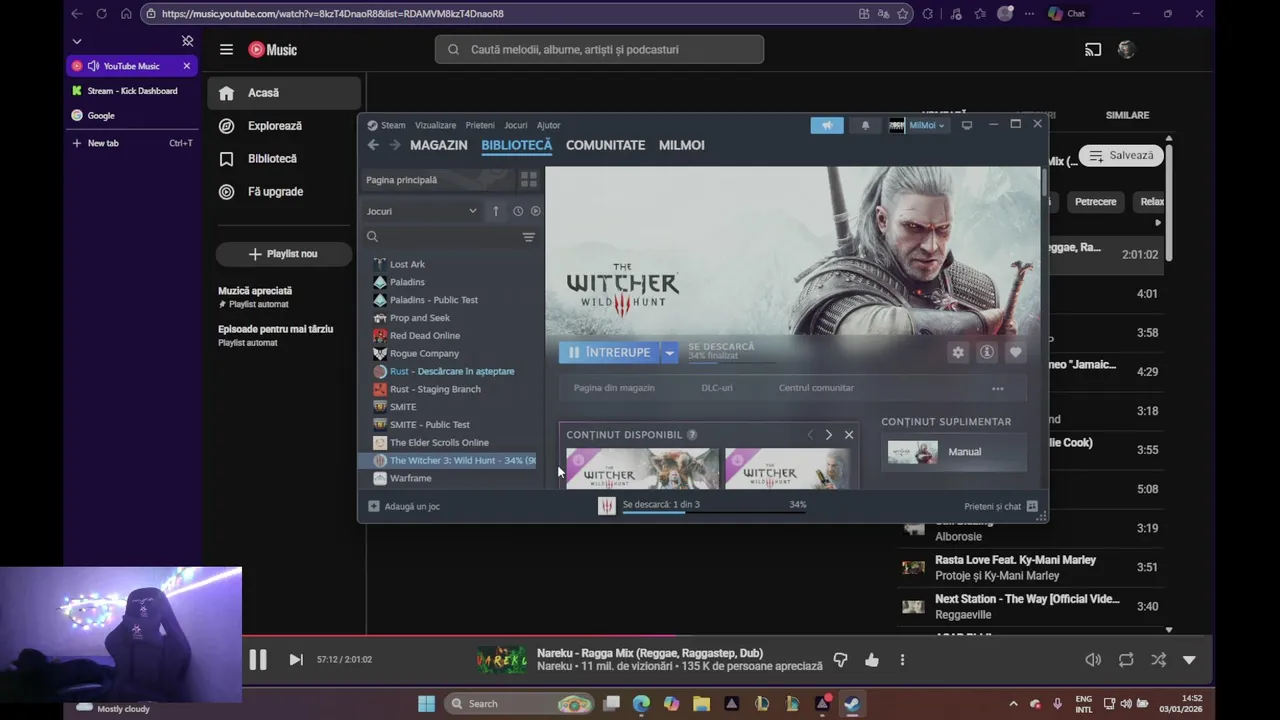The width and height of the screenshot is (1280, 720).
Task: Seek on YouTube Music red progress bar
Action: coord(640,635)
